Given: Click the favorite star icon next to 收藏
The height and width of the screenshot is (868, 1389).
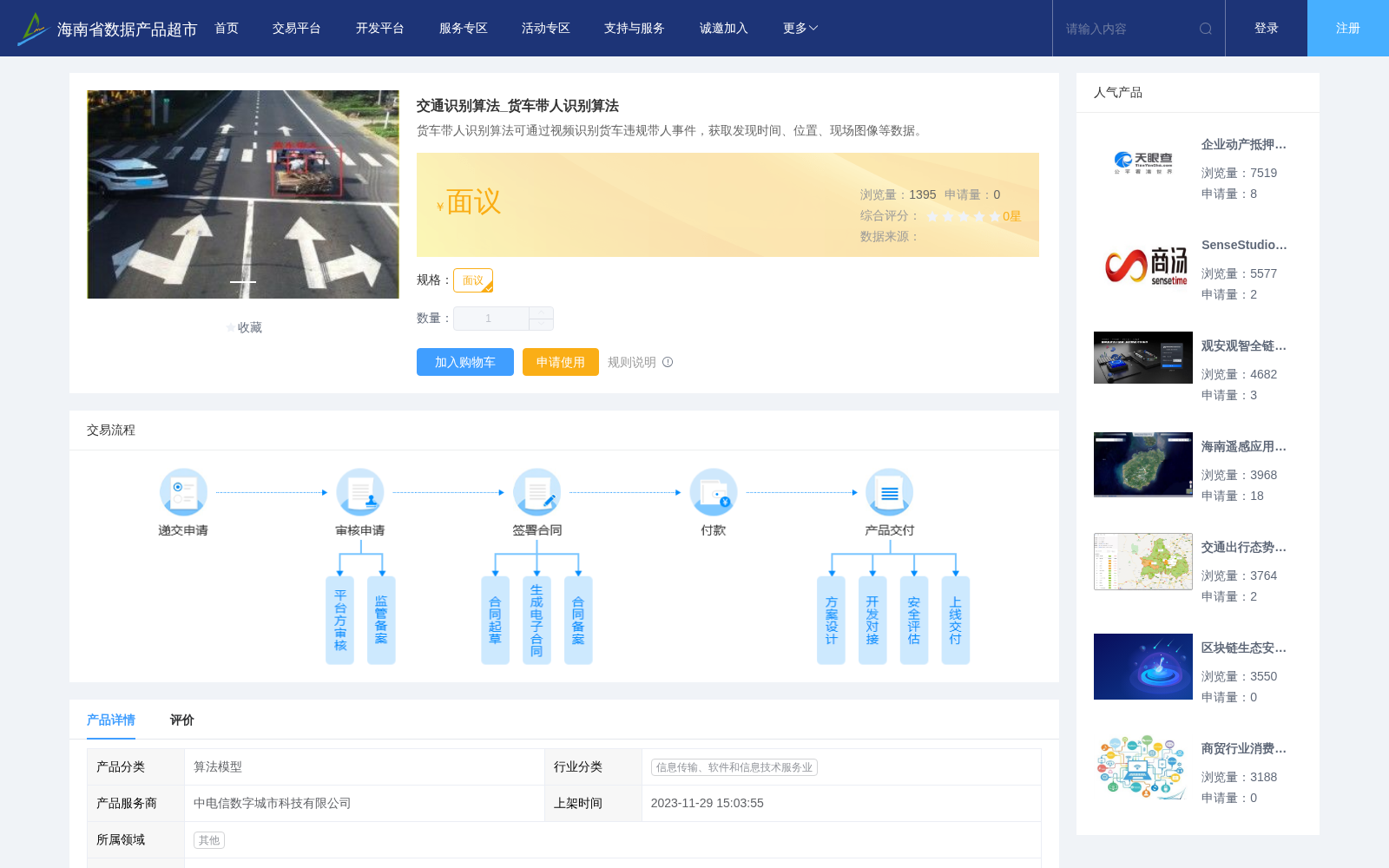Looking at the screenshot, I should coord(230,327).
